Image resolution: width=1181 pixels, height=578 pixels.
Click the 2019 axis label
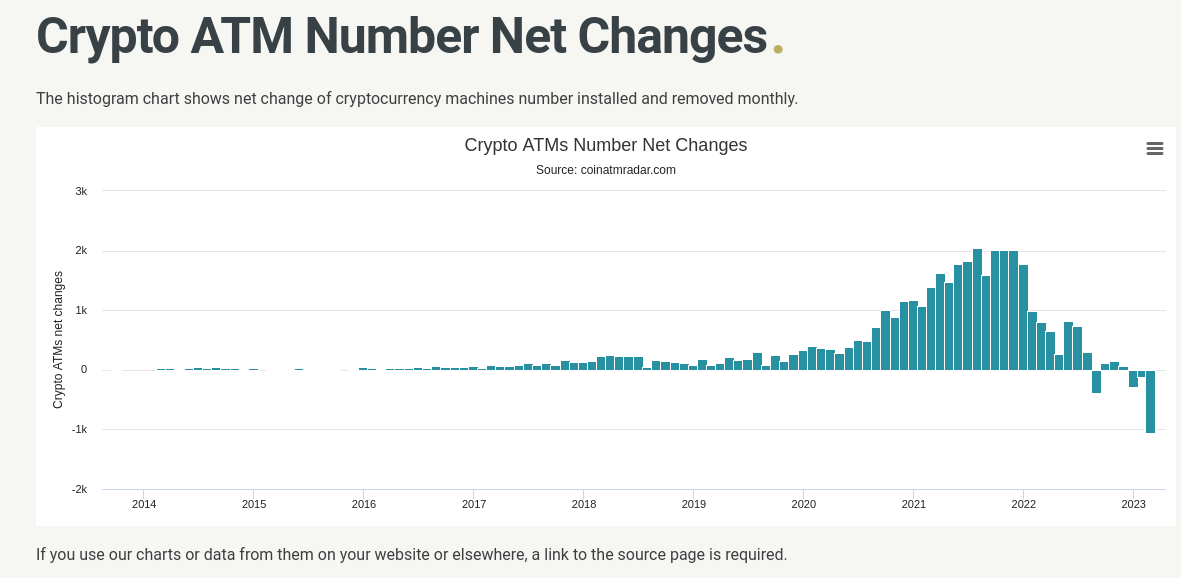694,505
